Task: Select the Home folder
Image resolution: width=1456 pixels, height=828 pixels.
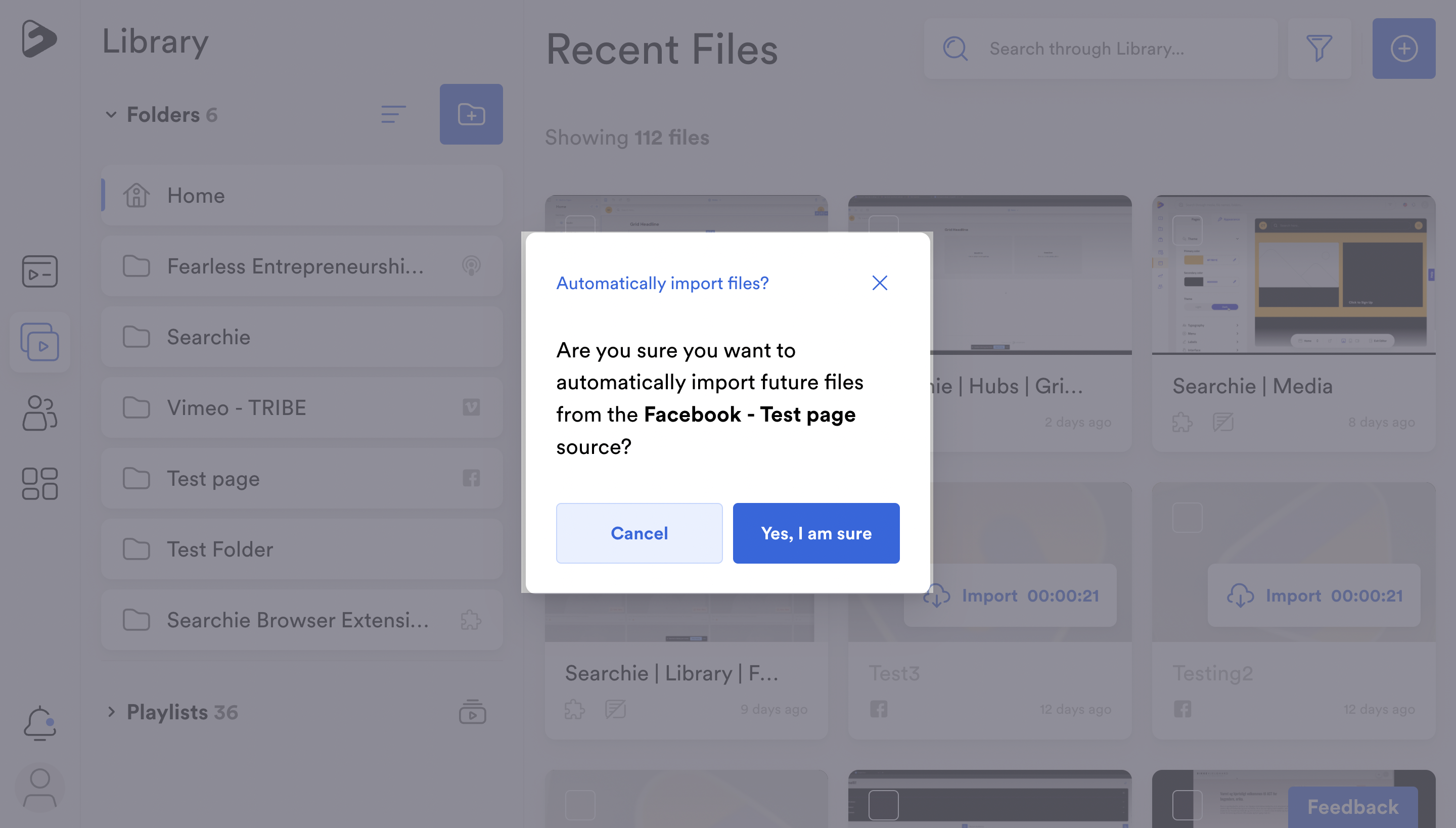Action: (302, 195)
